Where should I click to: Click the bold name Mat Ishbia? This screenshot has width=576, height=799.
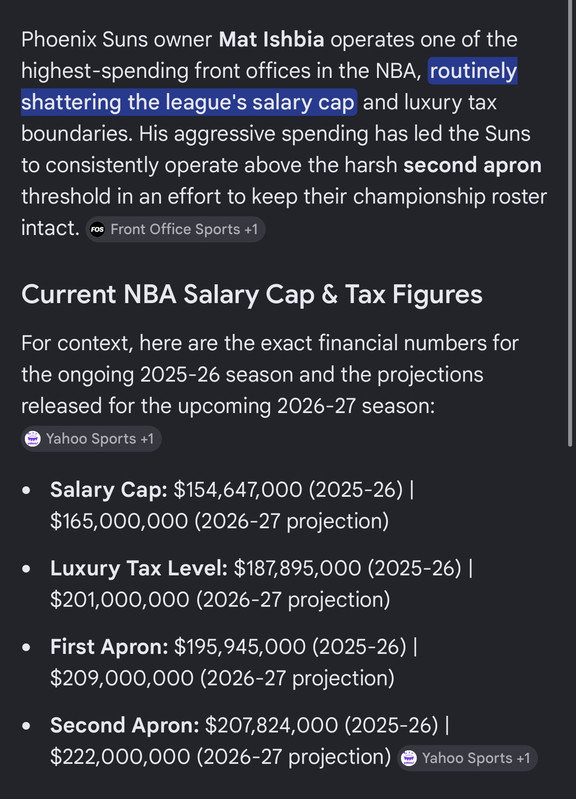(x=271, y=40)
